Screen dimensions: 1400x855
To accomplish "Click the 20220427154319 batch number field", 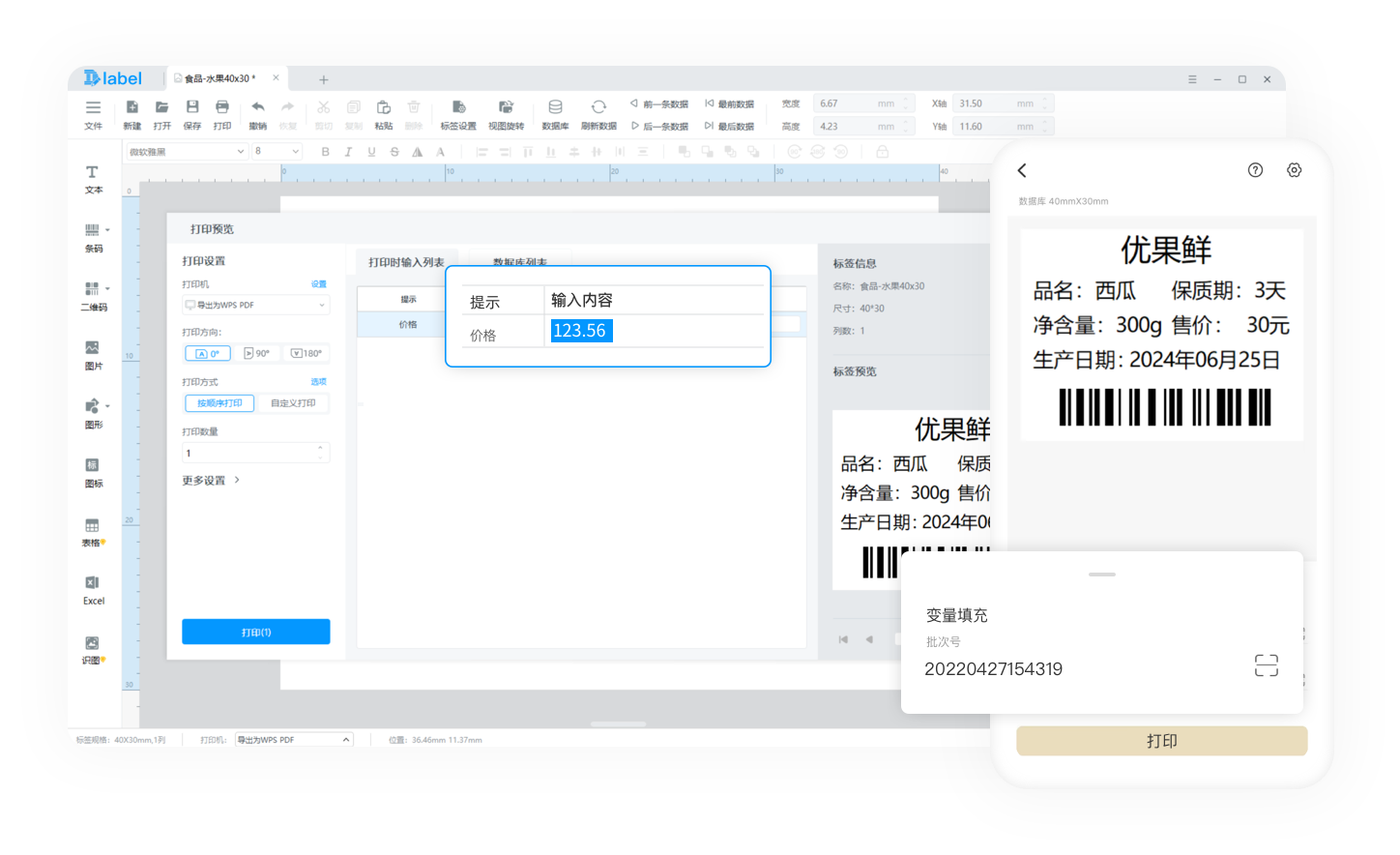I will [x=993, y=669].
